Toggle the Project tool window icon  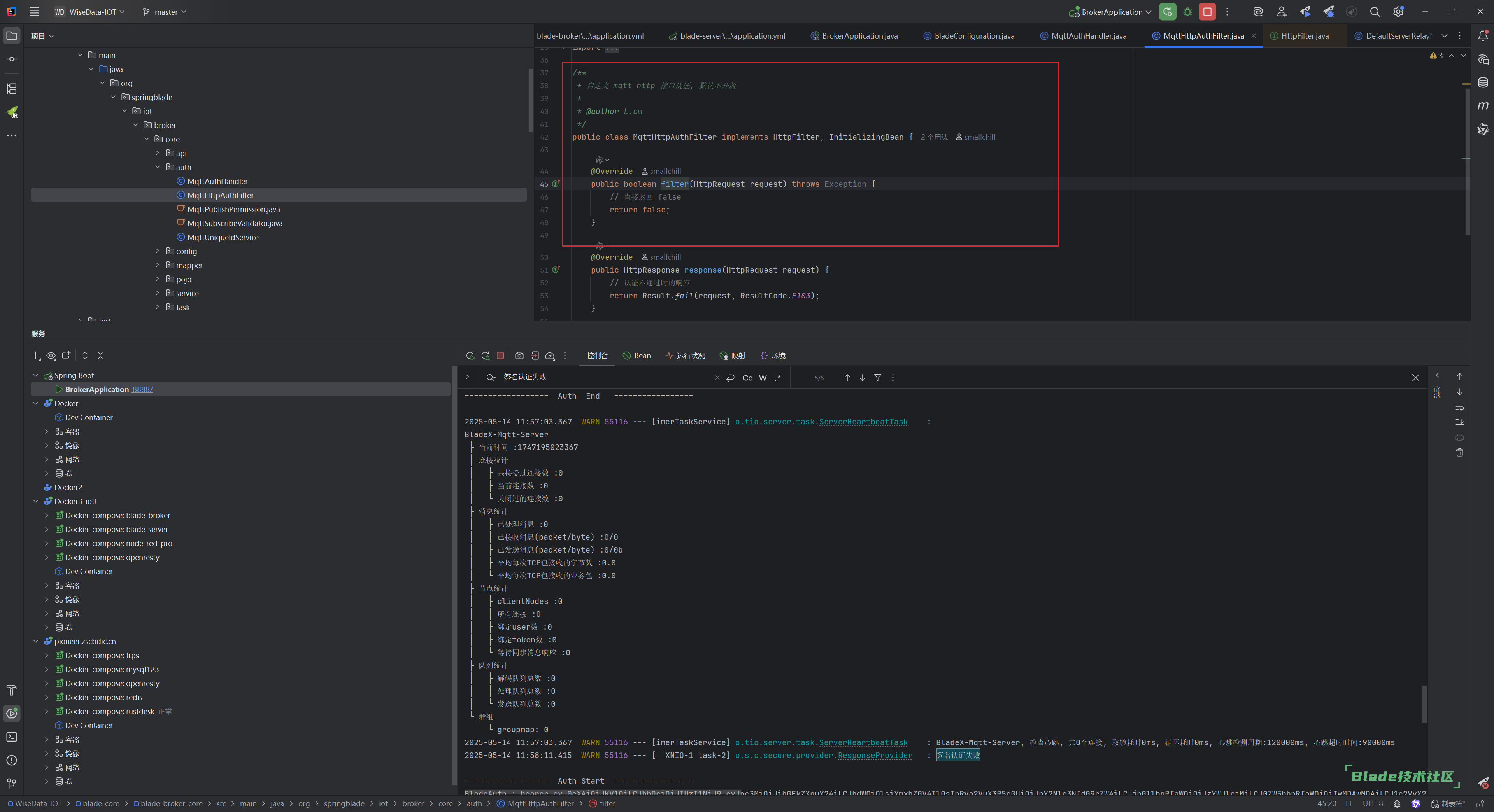point(12,36)
